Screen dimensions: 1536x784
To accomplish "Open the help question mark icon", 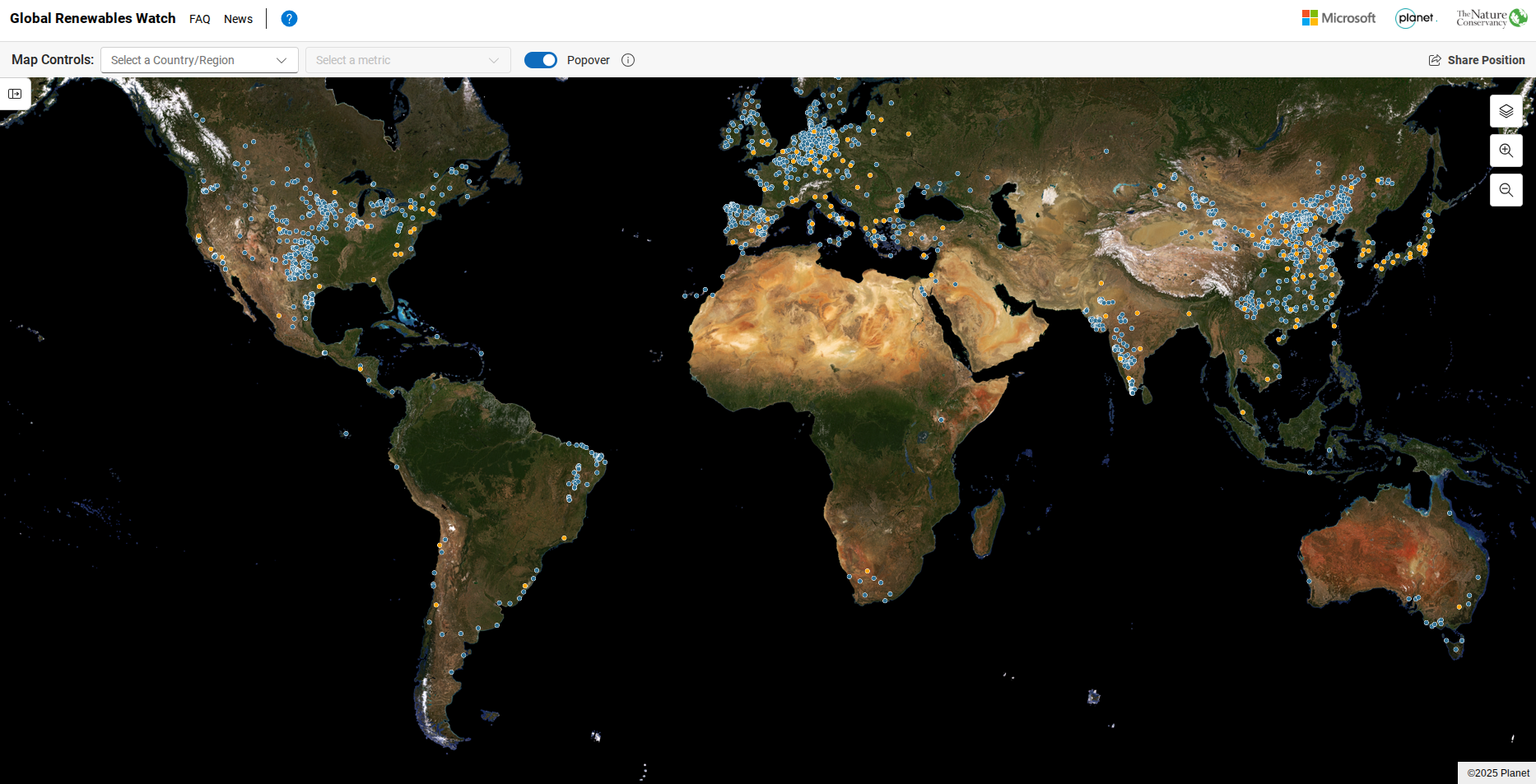I will coord(288,18).
